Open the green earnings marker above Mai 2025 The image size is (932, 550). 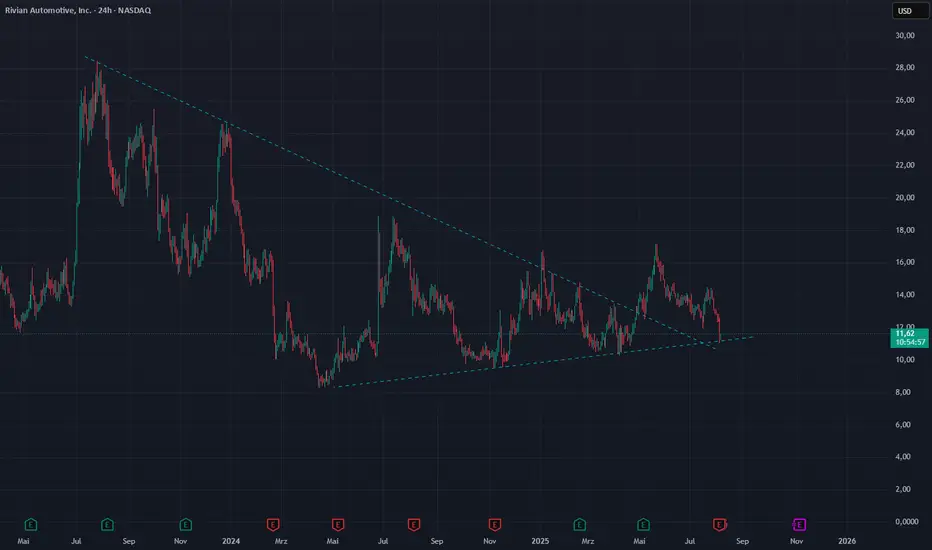pyautogui.click(x=643, y=524)
